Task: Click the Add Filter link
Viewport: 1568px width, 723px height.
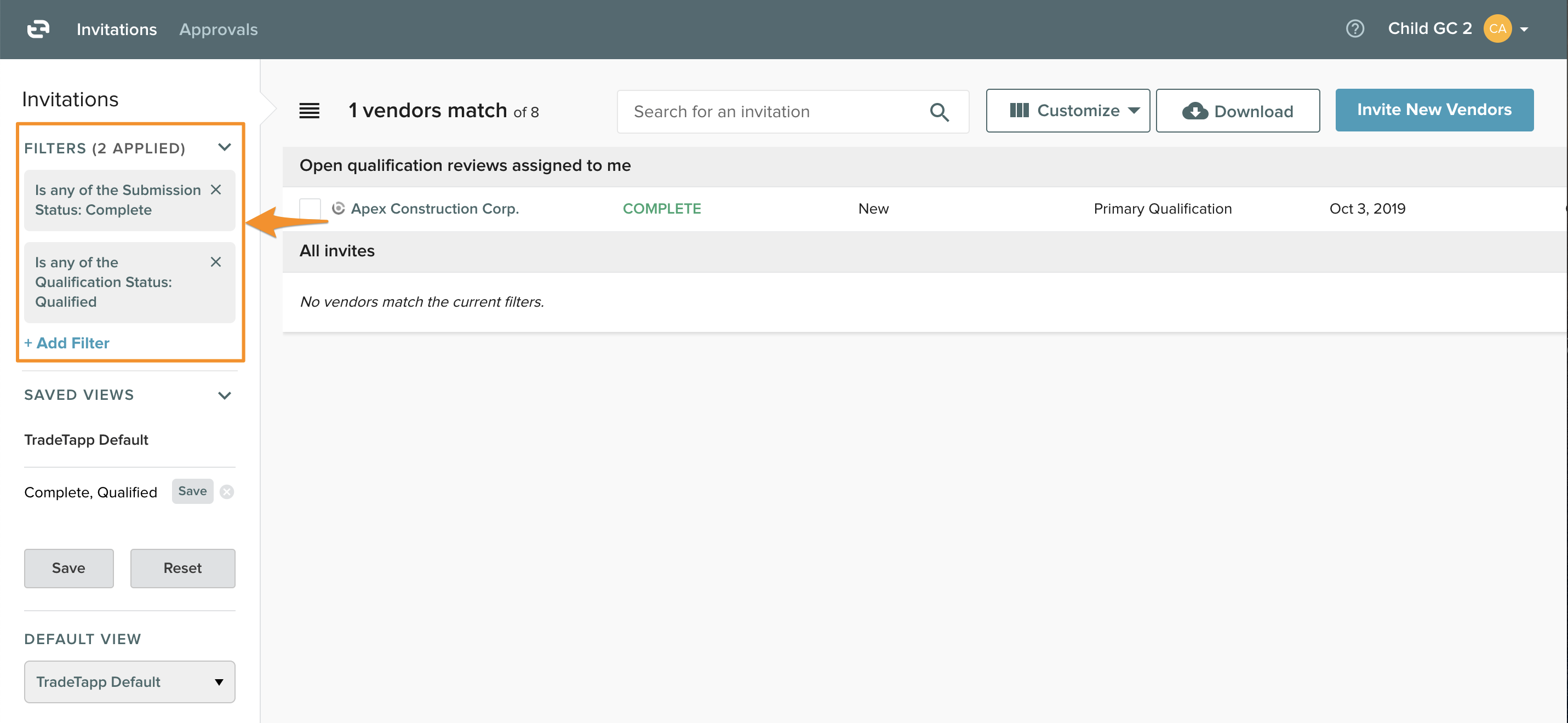Action: pyautogui.click(x=67, y=343)
